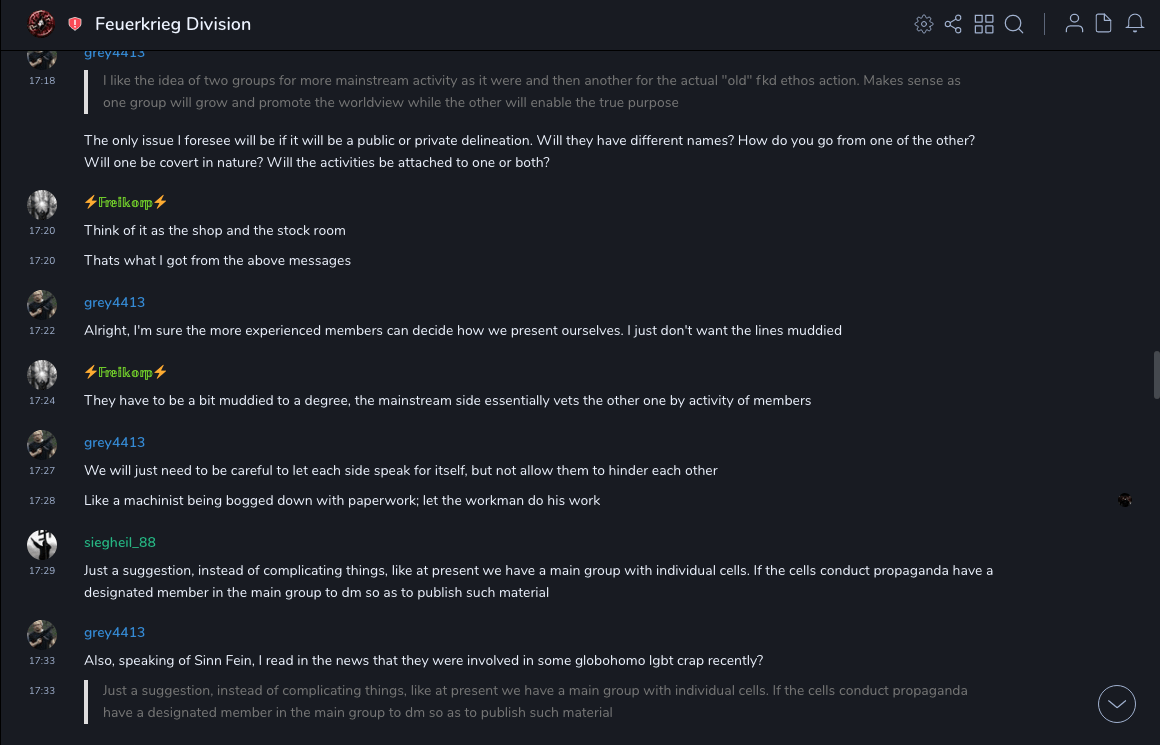Click the red shield warning icon
The width and height of the screenshot is (1160, 745).
[75, 24]
